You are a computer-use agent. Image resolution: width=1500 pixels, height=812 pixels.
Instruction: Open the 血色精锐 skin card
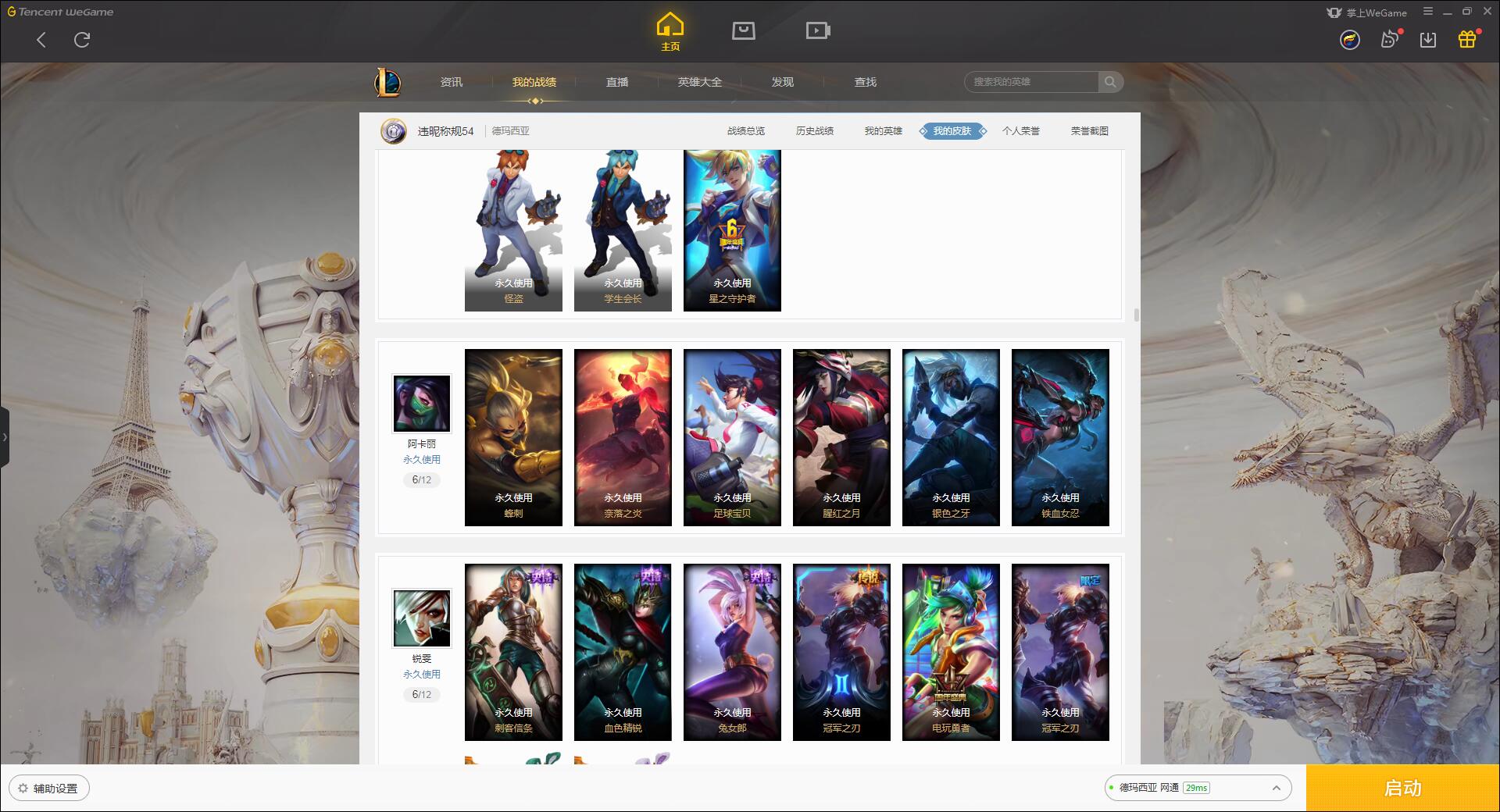[x=623, y=652]
